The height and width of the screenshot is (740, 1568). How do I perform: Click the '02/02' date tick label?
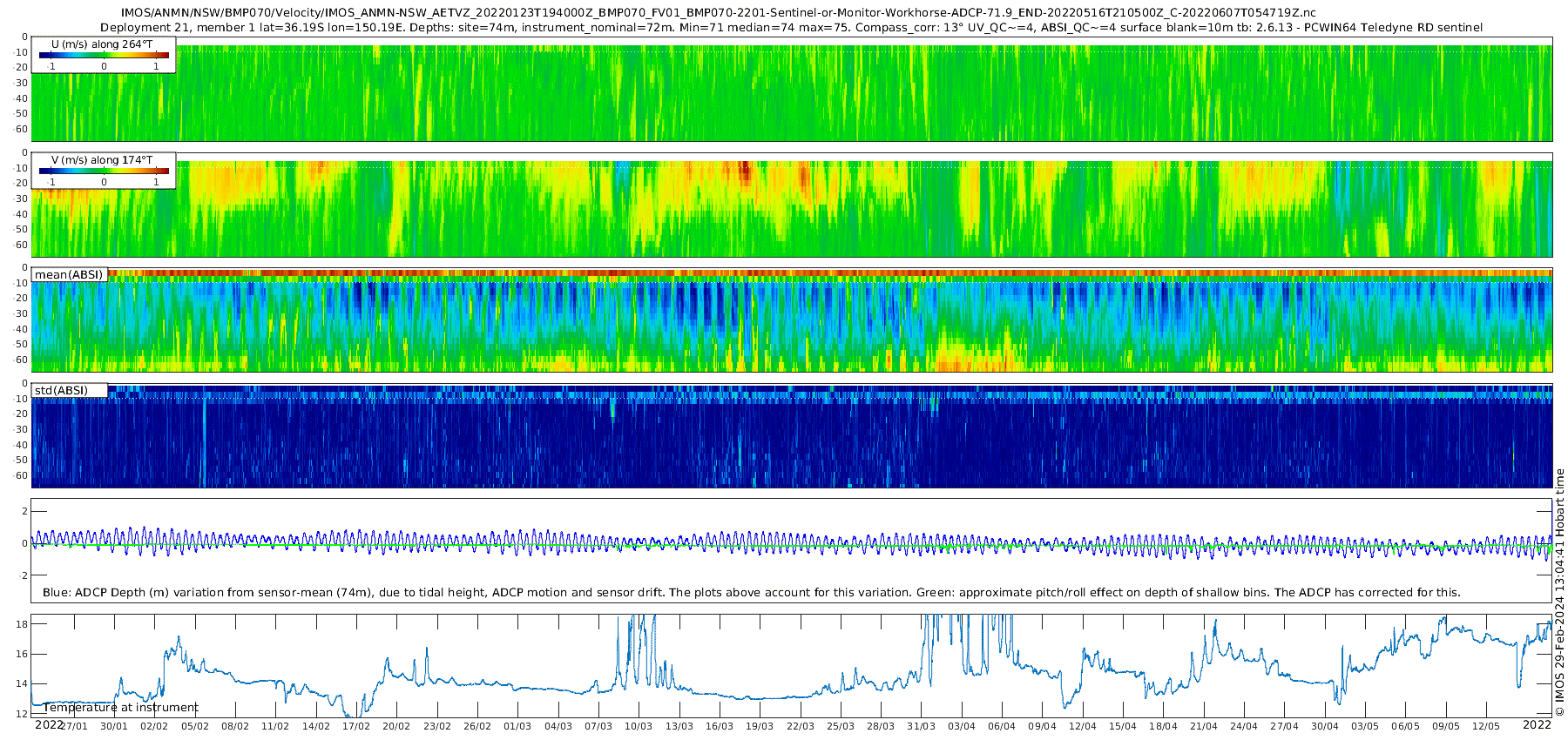pyautogui.click(x=154, y=727)
